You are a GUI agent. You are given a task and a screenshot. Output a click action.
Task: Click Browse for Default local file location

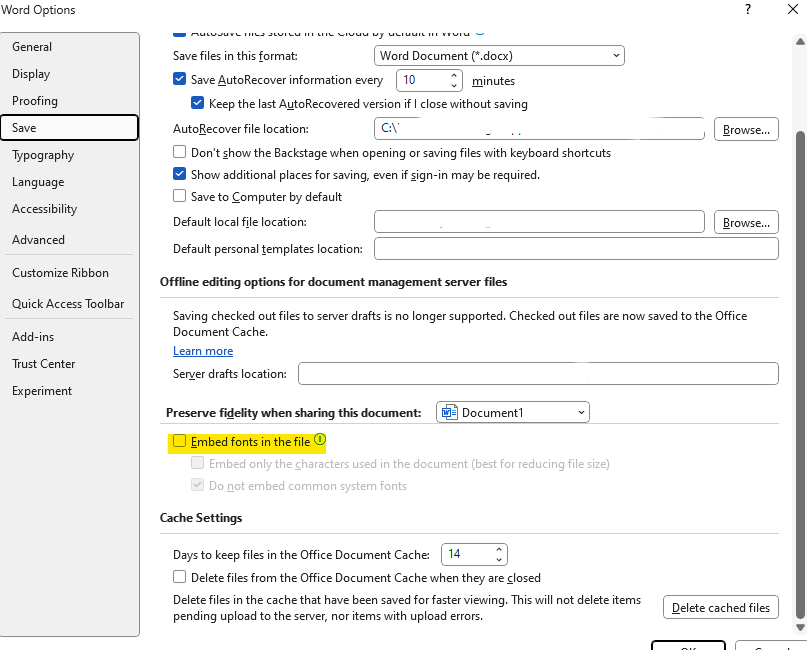point(746,222)
